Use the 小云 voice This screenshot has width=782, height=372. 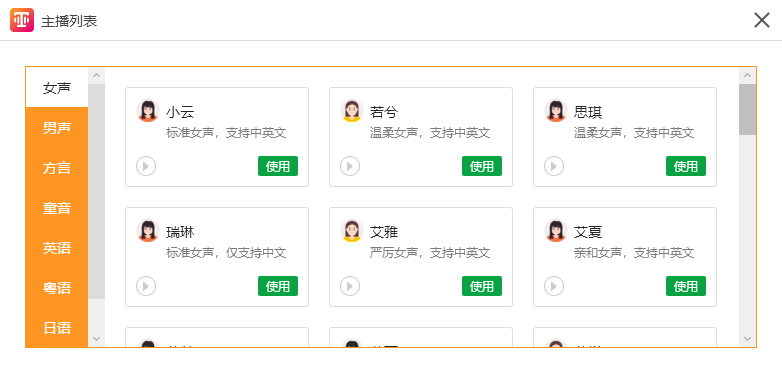pyautogui.click(x=278, y=166)
